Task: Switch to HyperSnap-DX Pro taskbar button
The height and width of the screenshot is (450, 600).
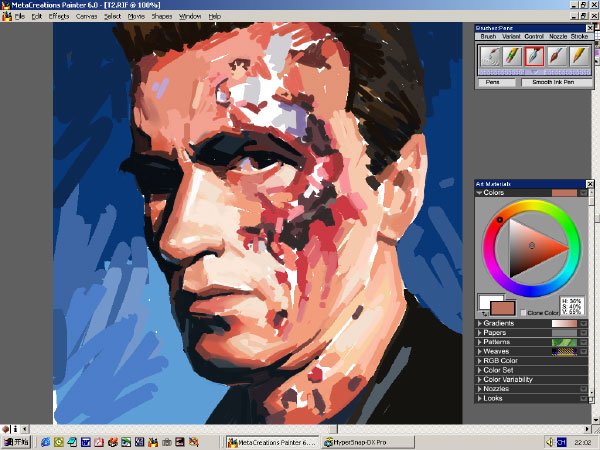Action: click(x=367, y=442)
